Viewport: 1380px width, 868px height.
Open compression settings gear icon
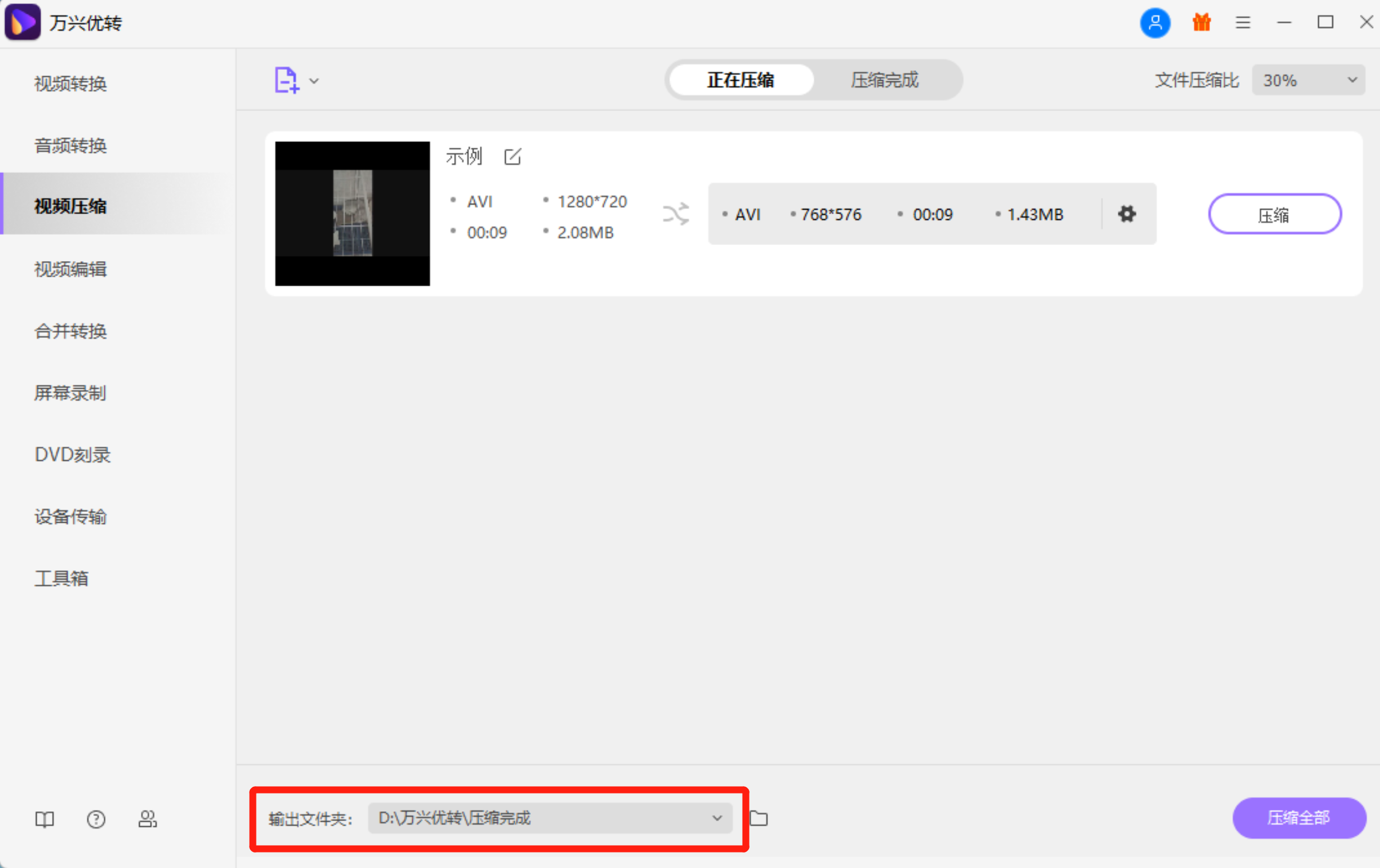click(x=1127, y=214)
